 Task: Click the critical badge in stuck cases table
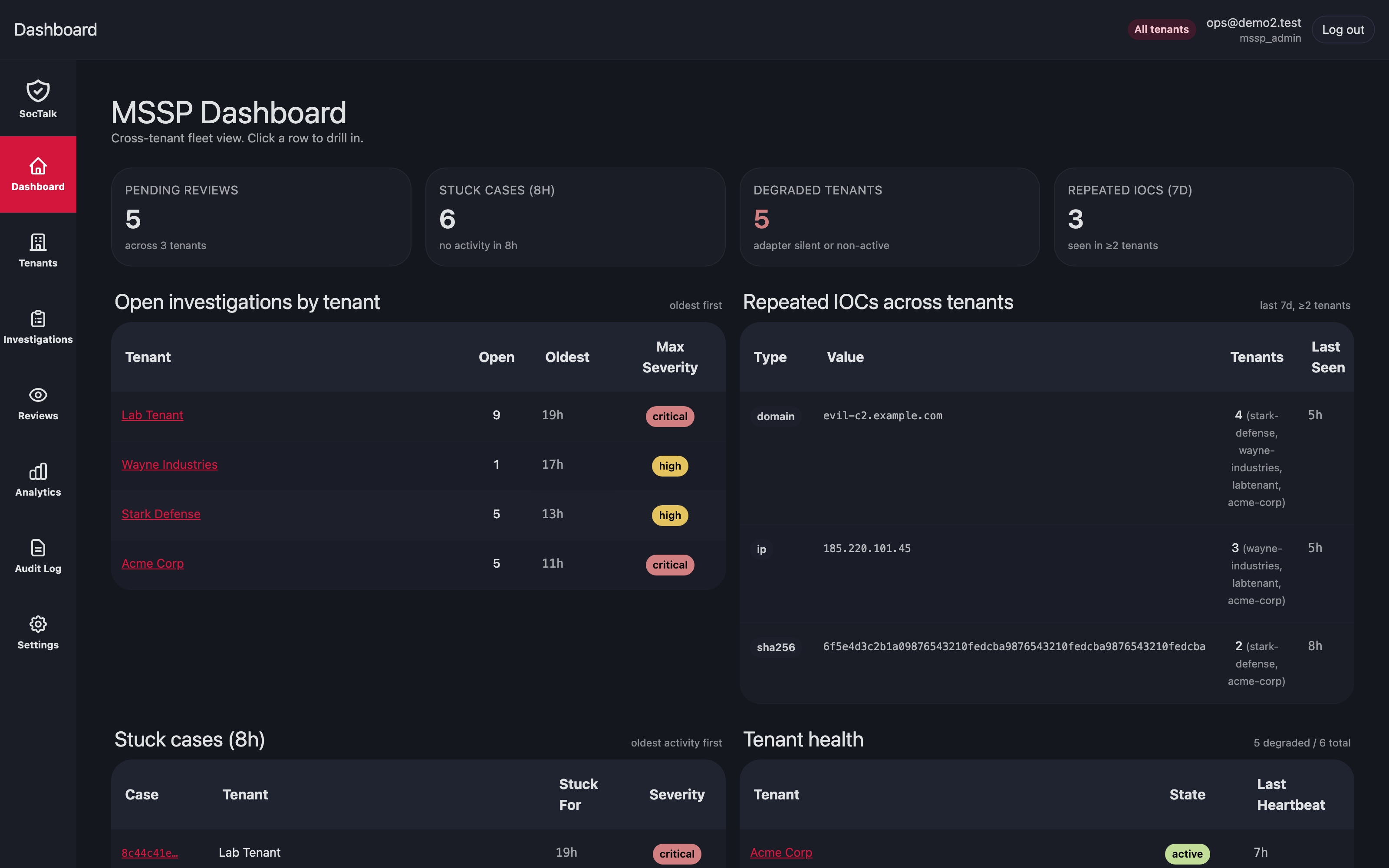coord(677,854)
